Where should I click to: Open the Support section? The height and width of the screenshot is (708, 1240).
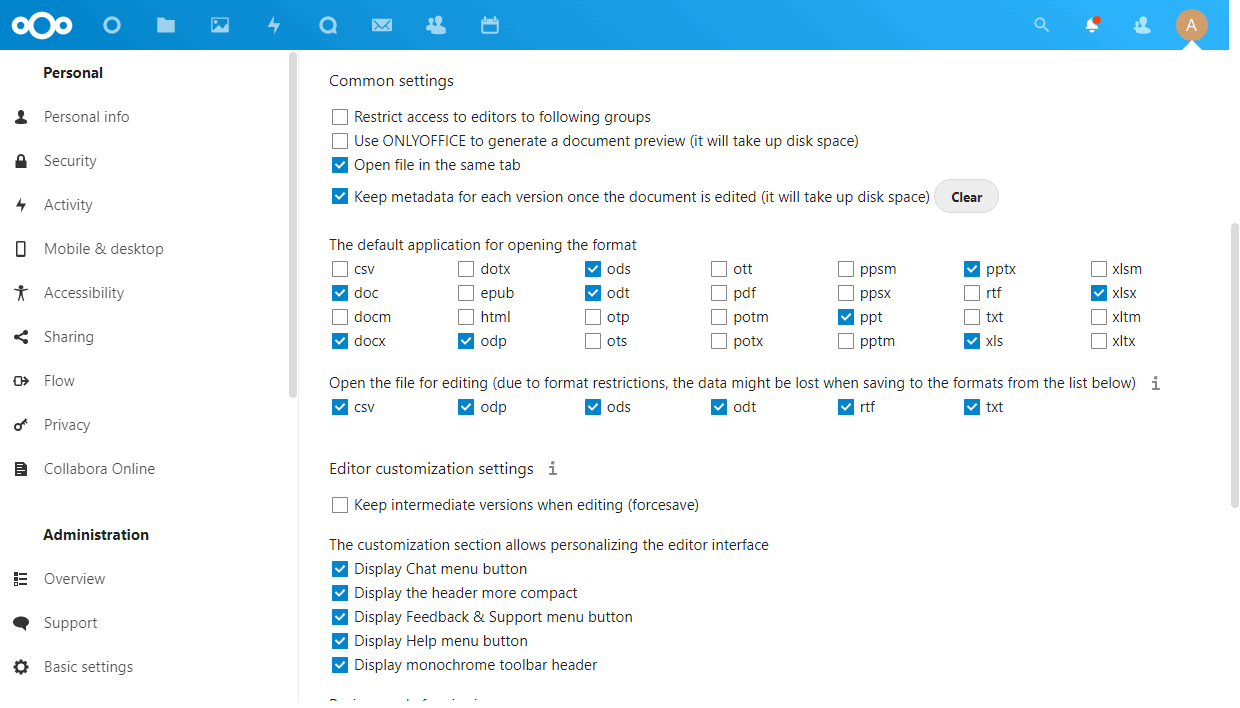(x=70, y=623)
